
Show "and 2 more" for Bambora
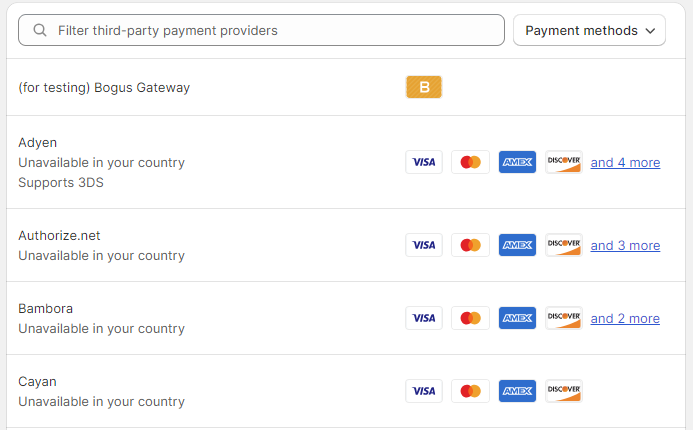click(x=625, y=318)
